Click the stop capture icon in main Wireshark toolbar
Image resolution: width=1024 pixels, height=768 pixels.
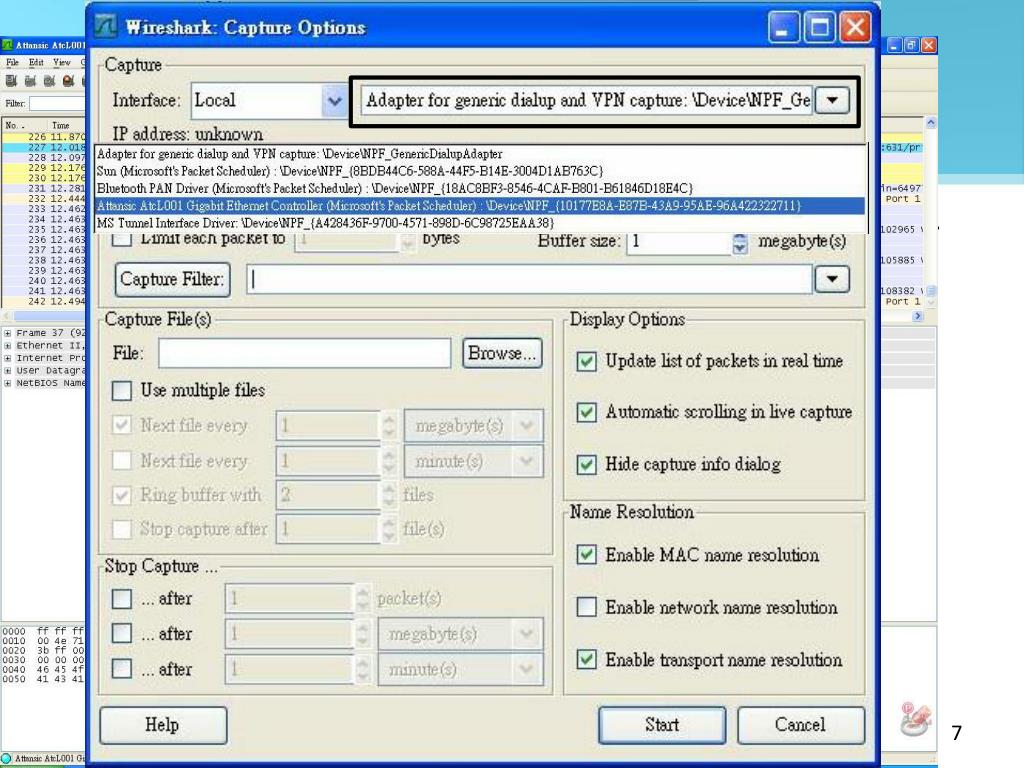coord(68,81)
